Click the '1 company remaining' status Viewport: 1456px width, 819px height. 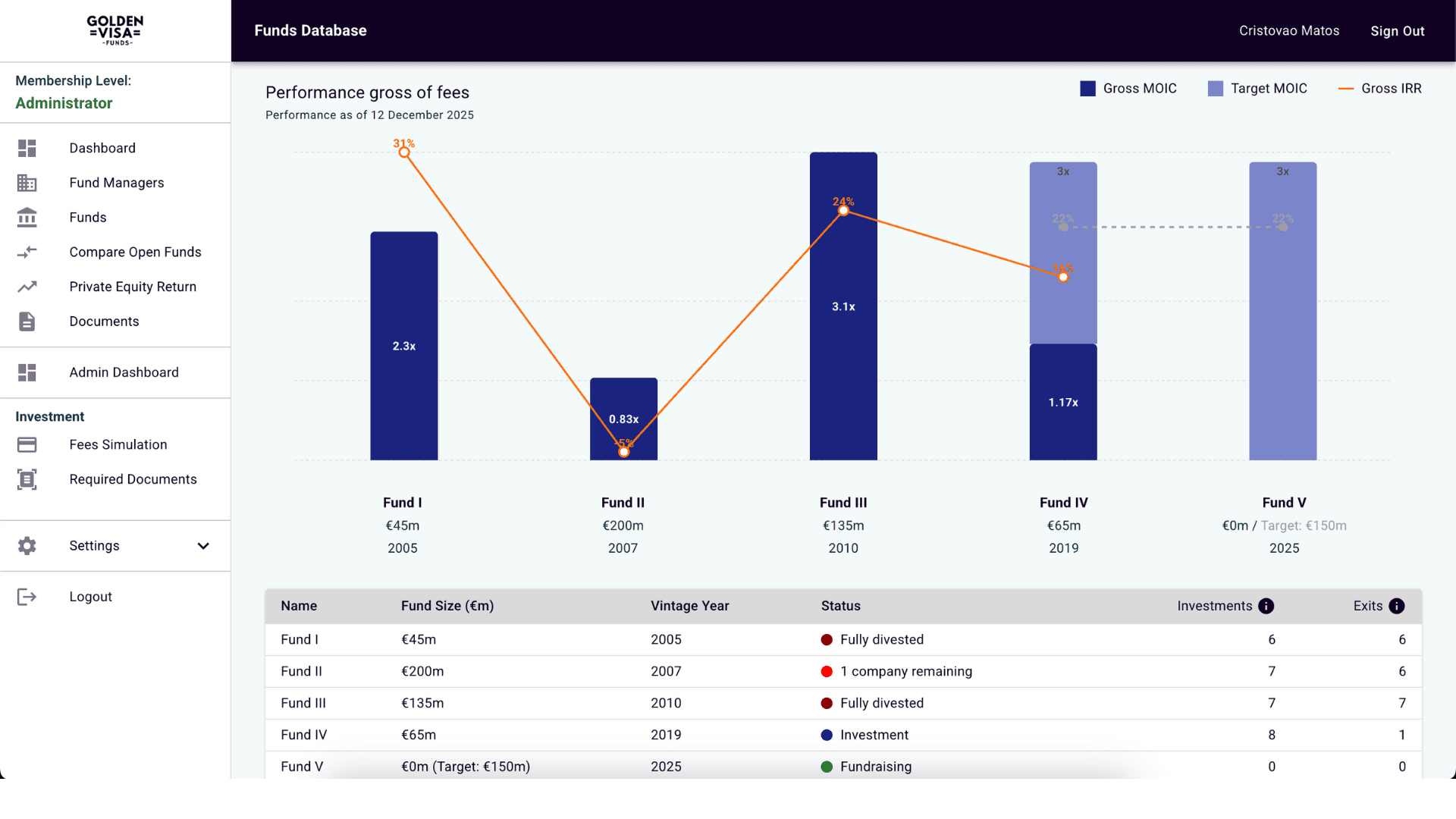[x=906, y=671]
